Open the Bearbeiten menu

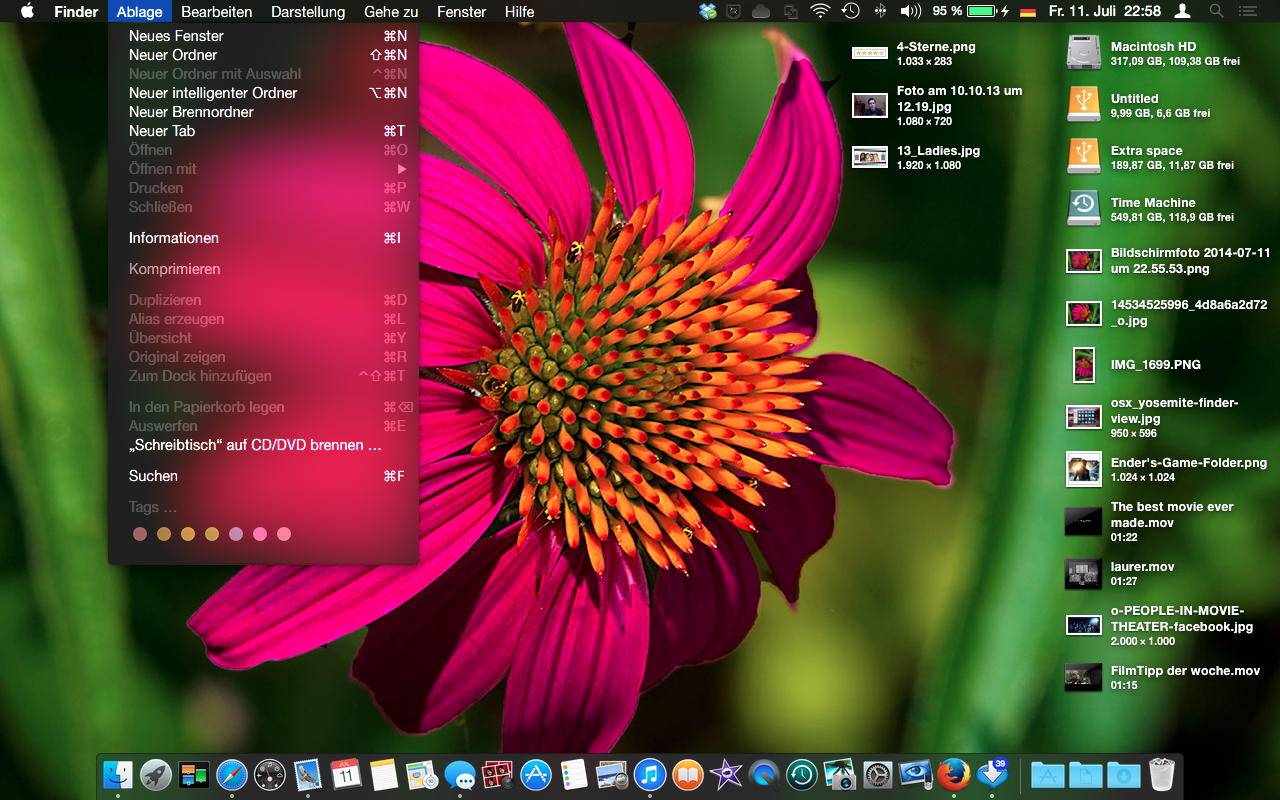tap(216, 12)
